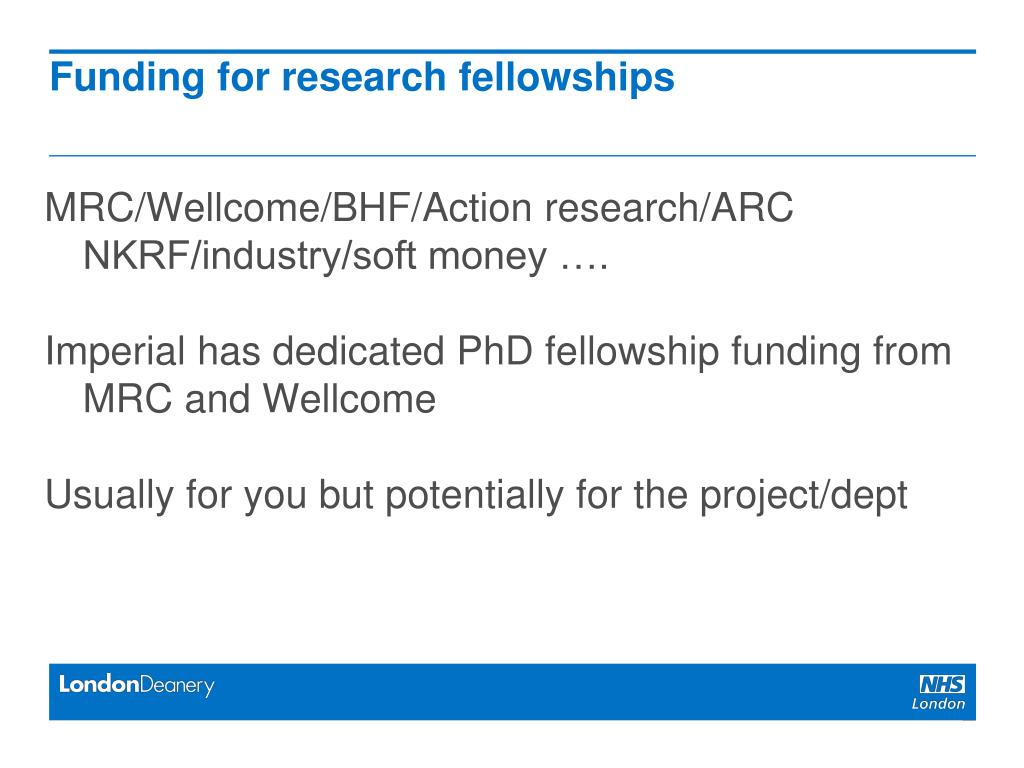
Task: Click the word London under NHS logo
Action: click(938, 704)
